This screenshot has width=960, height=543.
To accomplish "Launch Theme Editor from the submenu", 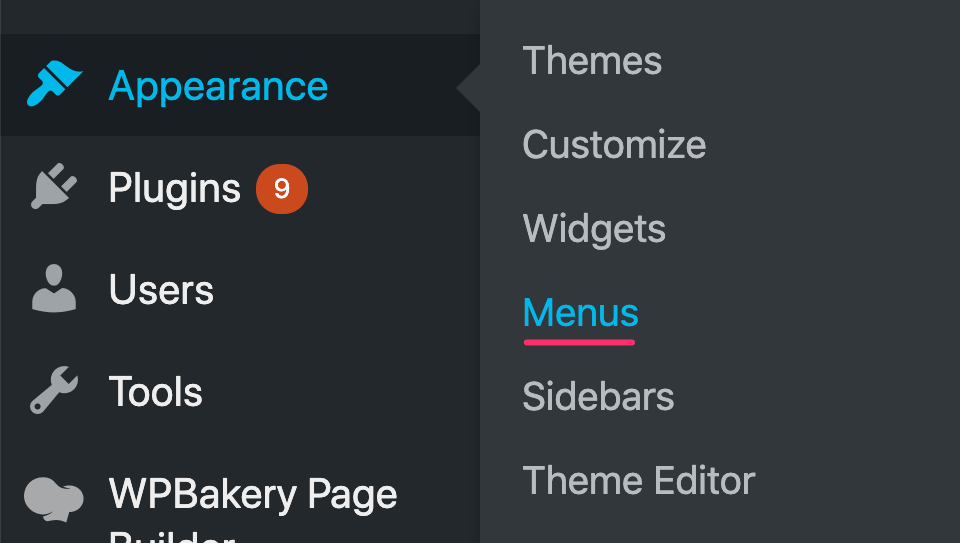I will 639,481.
